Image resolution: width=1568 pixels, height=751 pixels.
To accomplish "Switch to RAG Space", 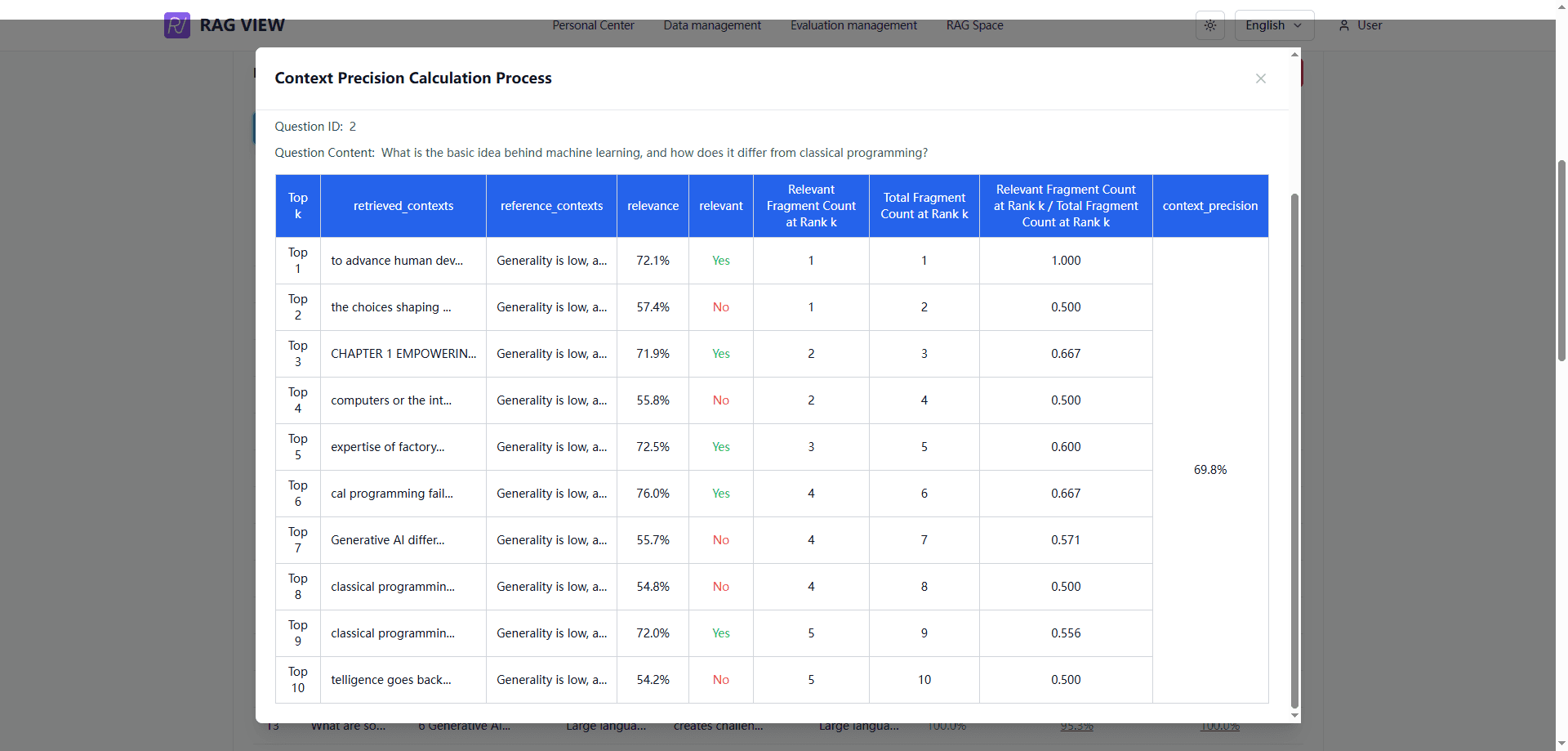I will [974, 25].
